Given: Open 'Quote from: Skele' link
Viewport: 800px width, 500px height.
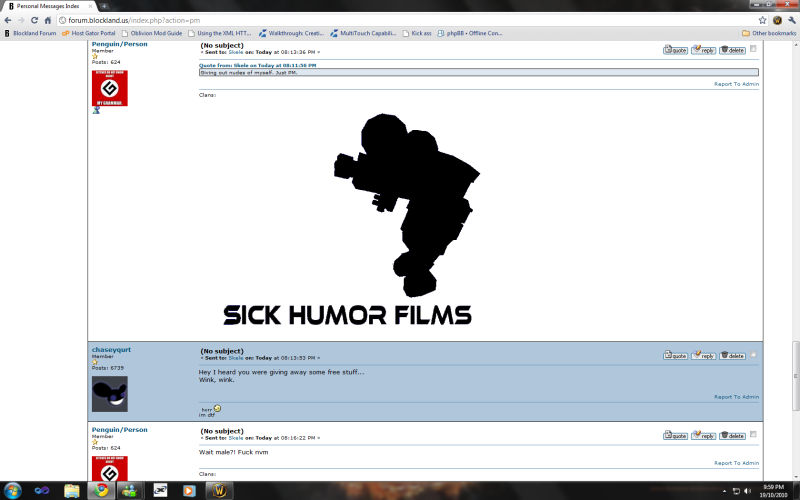Looking at the screenshot, I should click(257, 65).
